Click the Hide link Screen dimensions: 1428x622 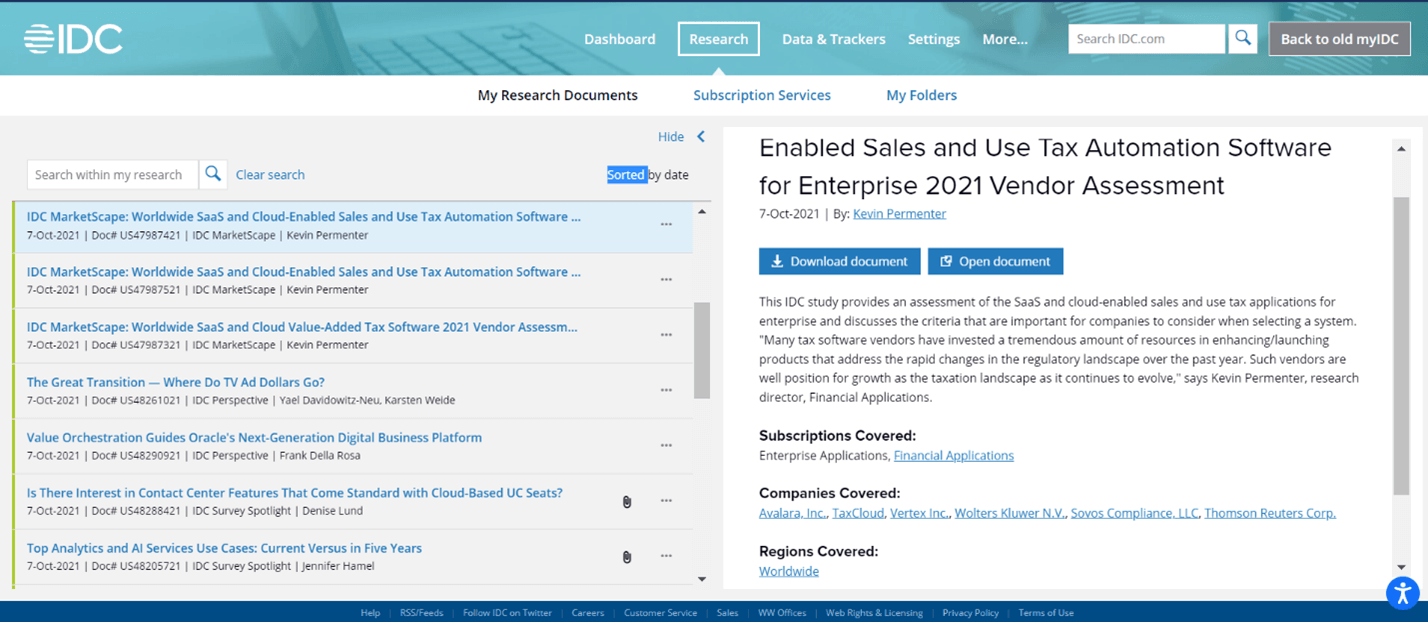(671, 137)
